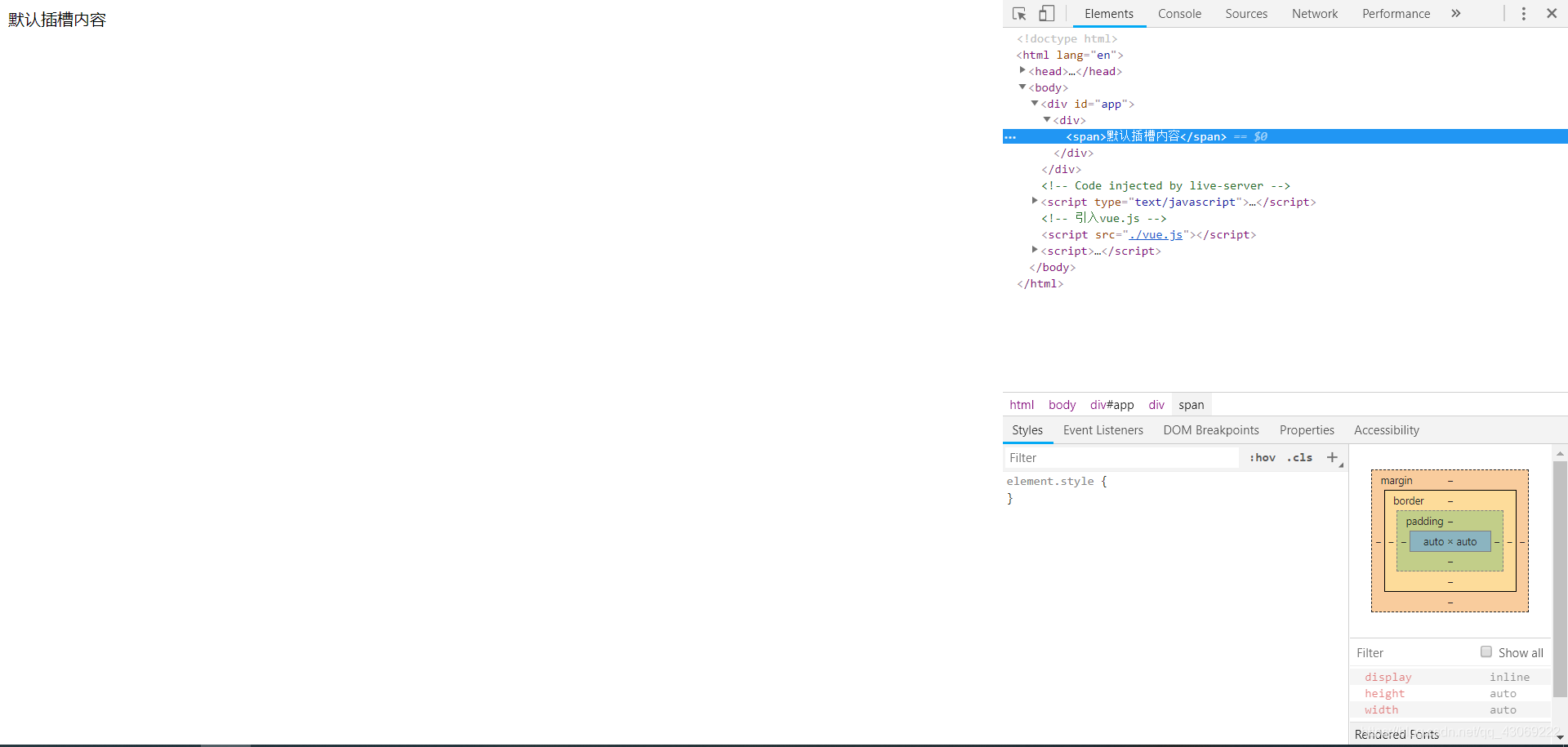Toggle the .cls class editor button
The width and height of the screenshot is (1568, 747).
click(x=1299, y=458)
